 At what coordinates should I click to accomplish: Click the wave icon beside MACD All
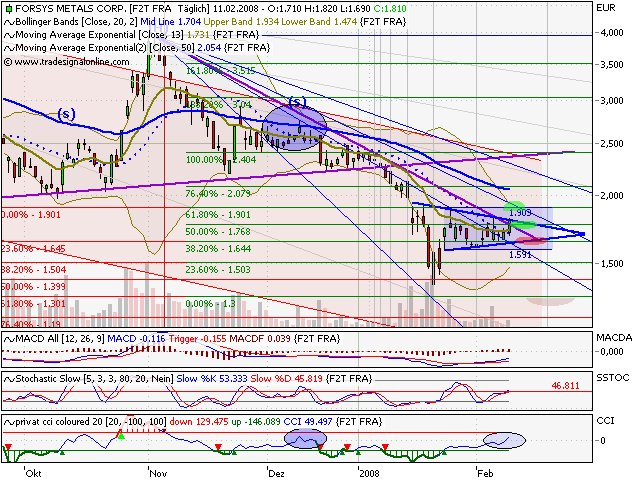9,339
